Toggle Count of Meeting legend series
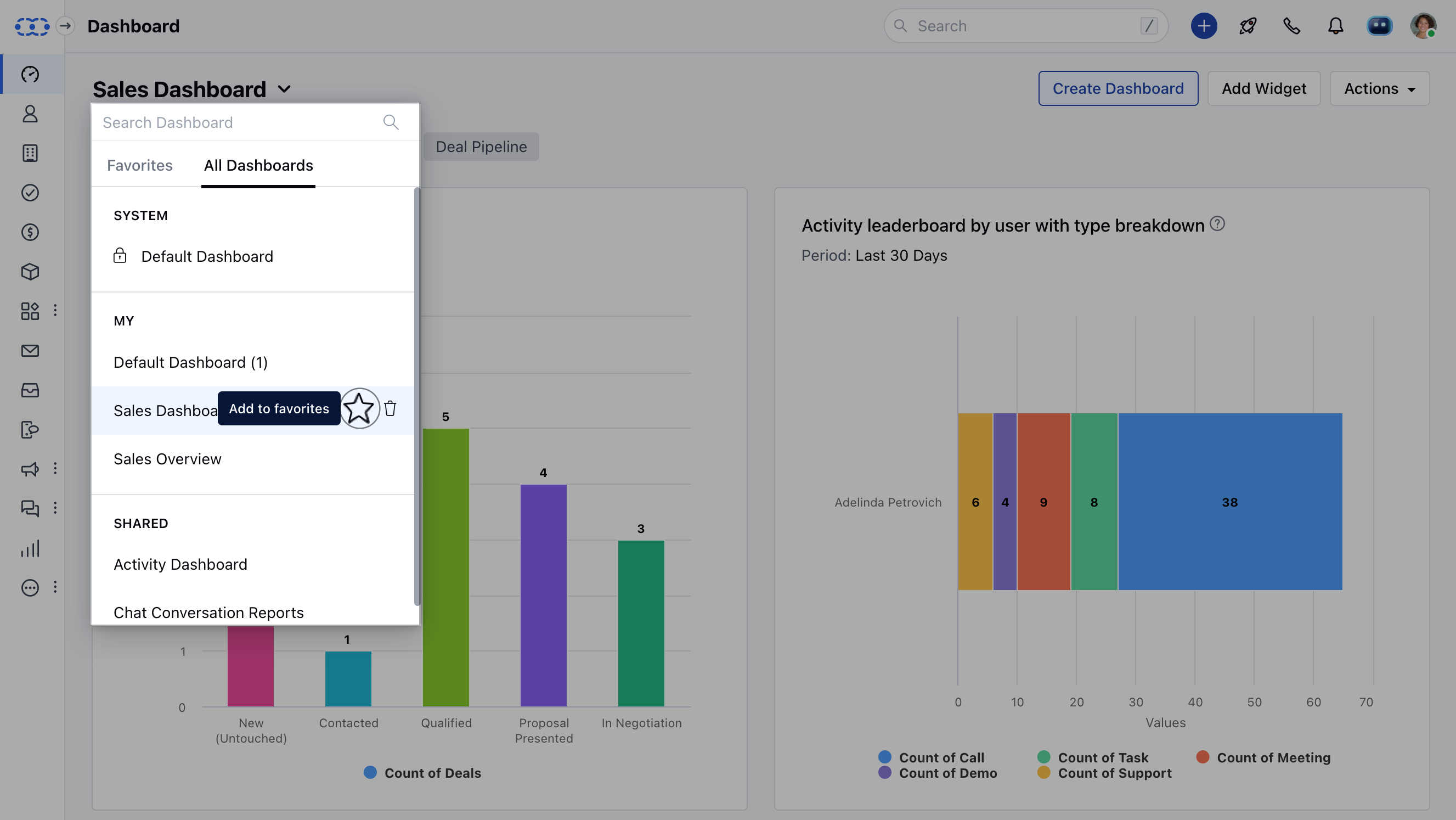1456x820 pixels. click(x=1273, y=757)
